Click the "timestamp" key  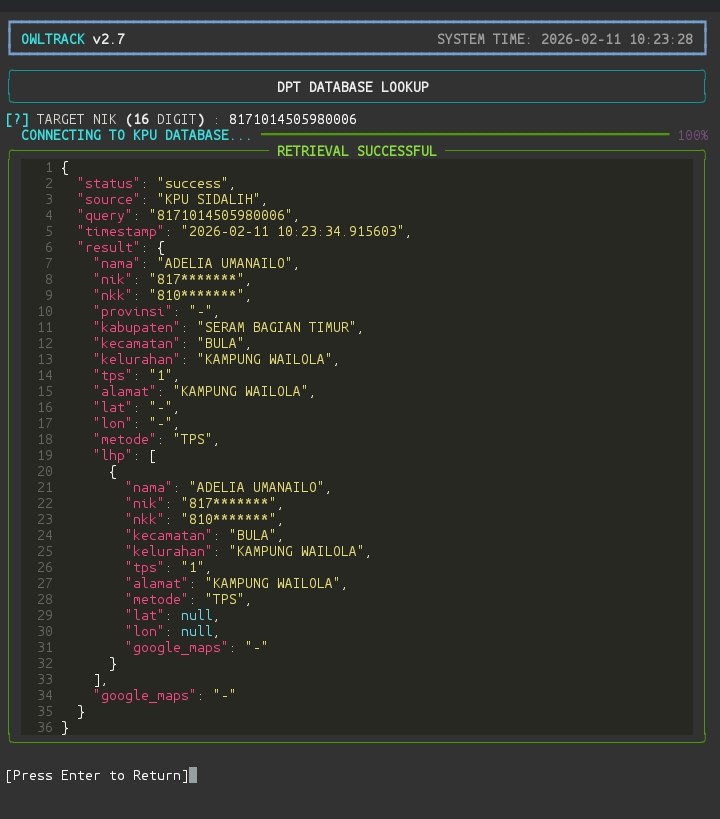point(121,231)
